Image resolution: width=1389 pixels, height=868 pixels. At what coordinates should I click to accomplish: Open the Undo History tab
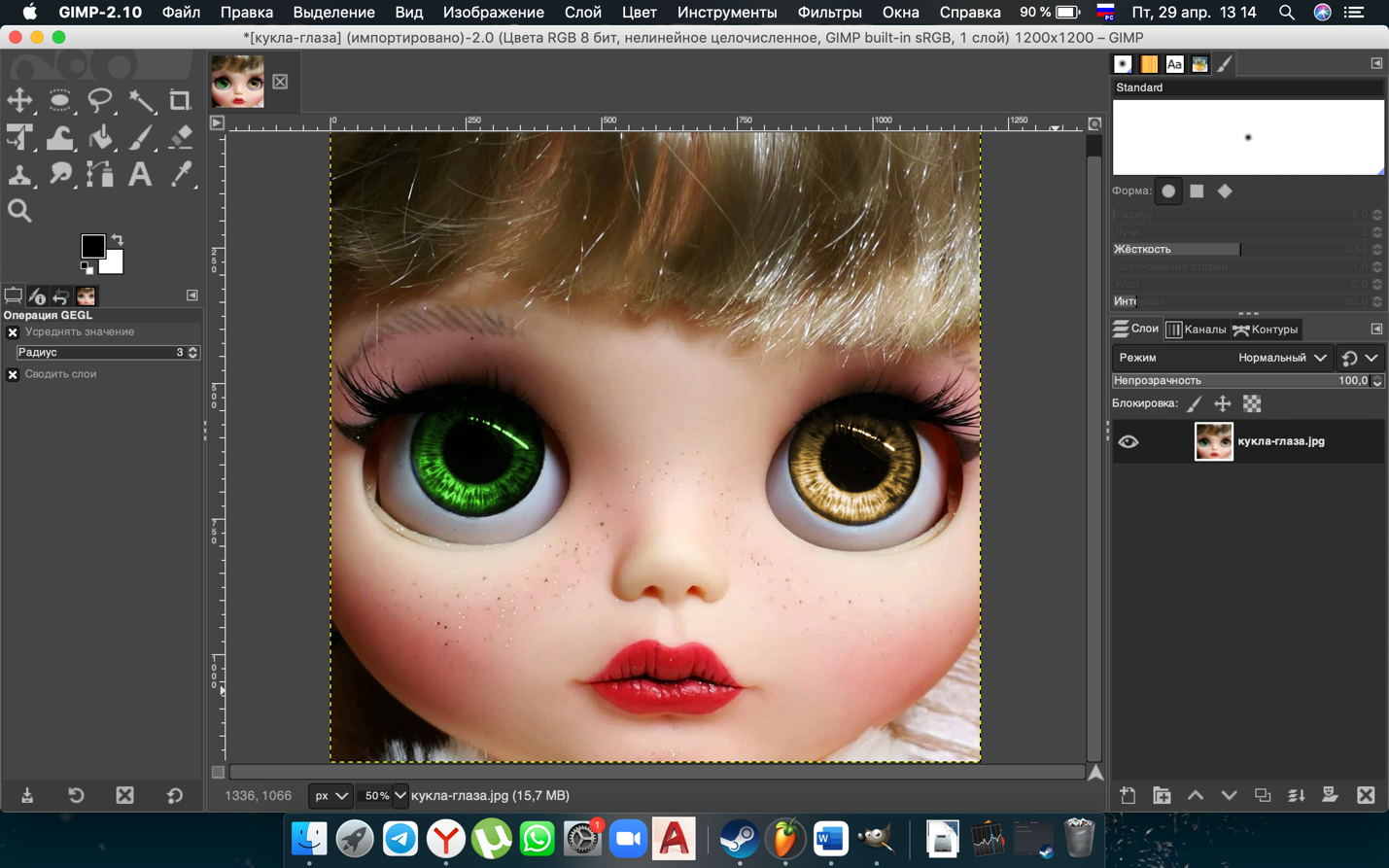coord(61,295)
